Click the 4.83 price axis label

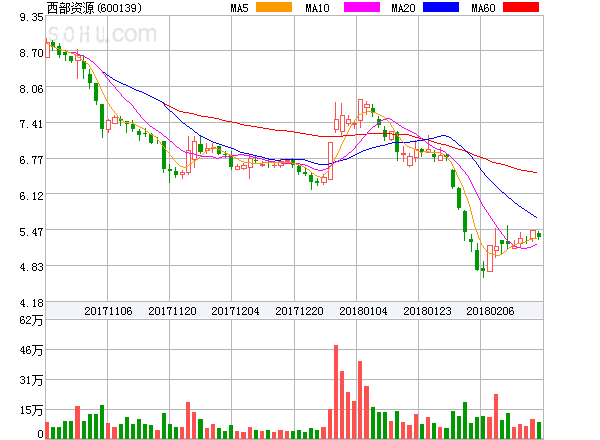click(x=31, y=267)
